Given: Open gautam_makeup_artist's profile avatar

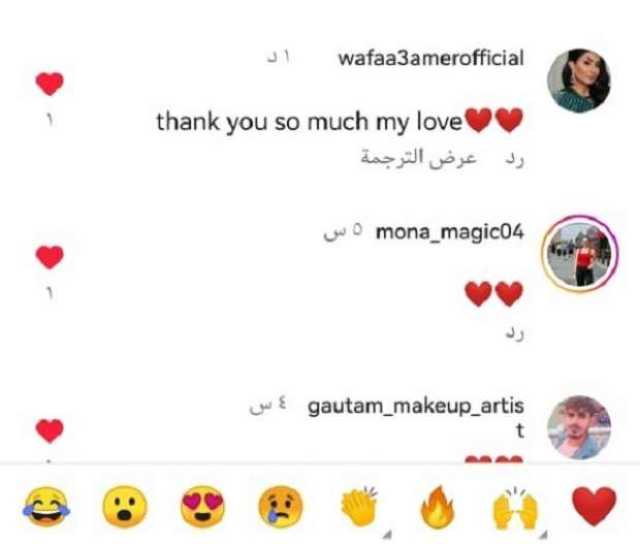Looking at the screenshot, I should point(579,427).
